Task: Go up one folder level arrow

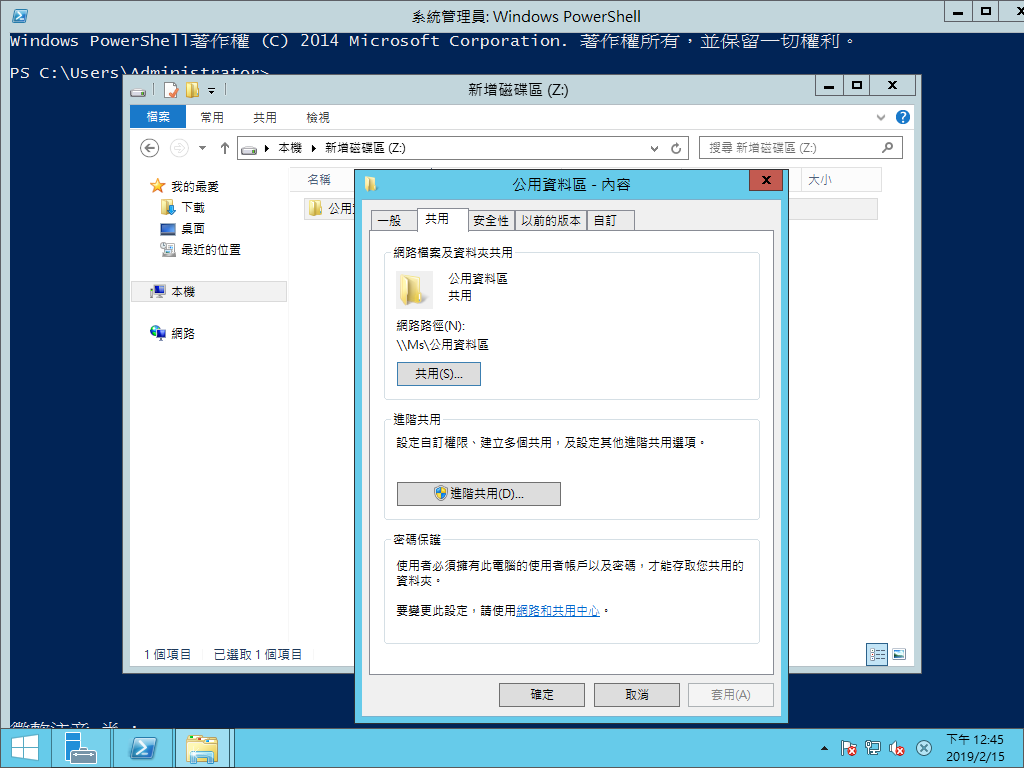Action: point(225,148)
